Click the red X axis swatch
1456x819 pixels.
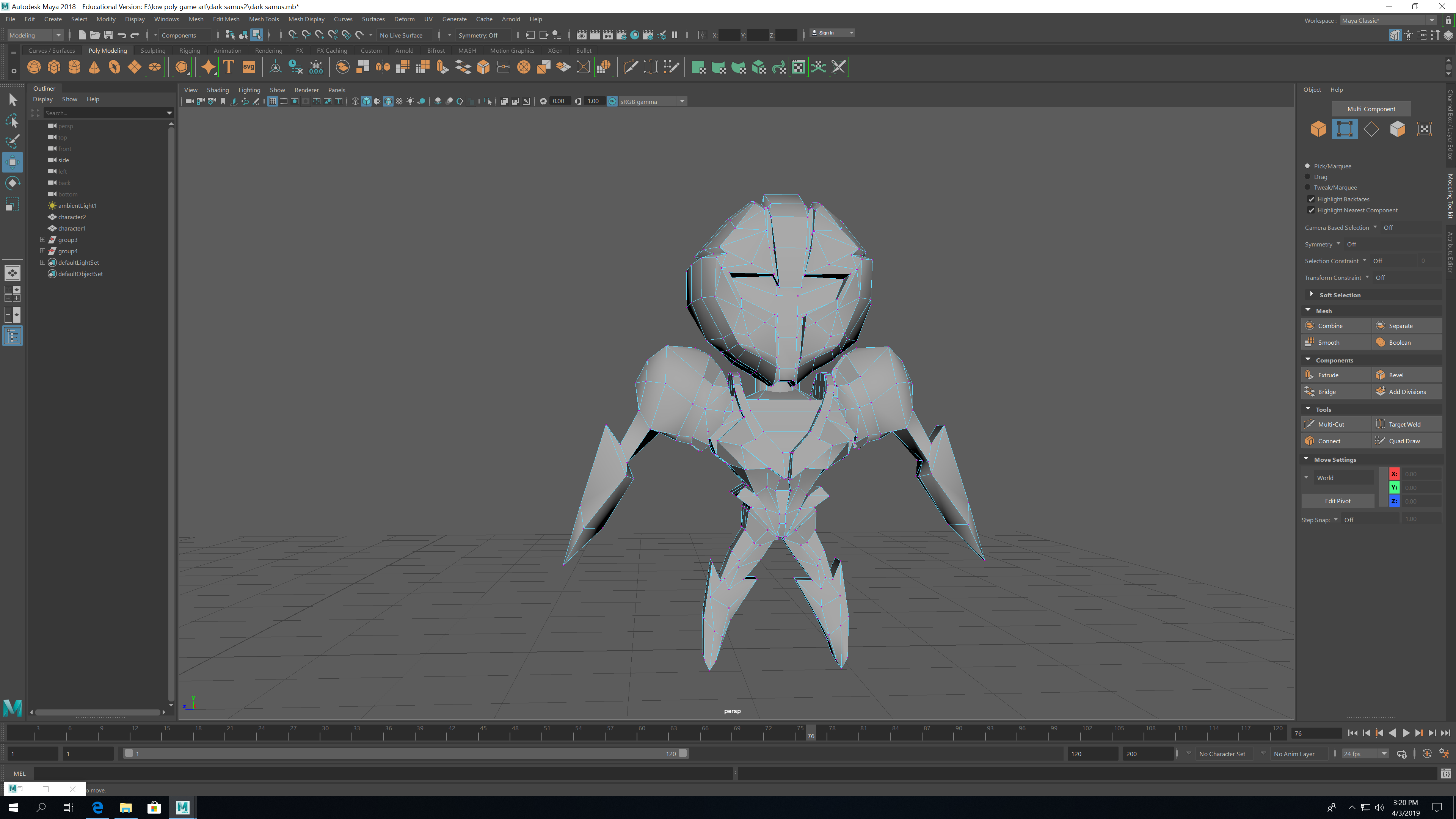[1394, 474]
